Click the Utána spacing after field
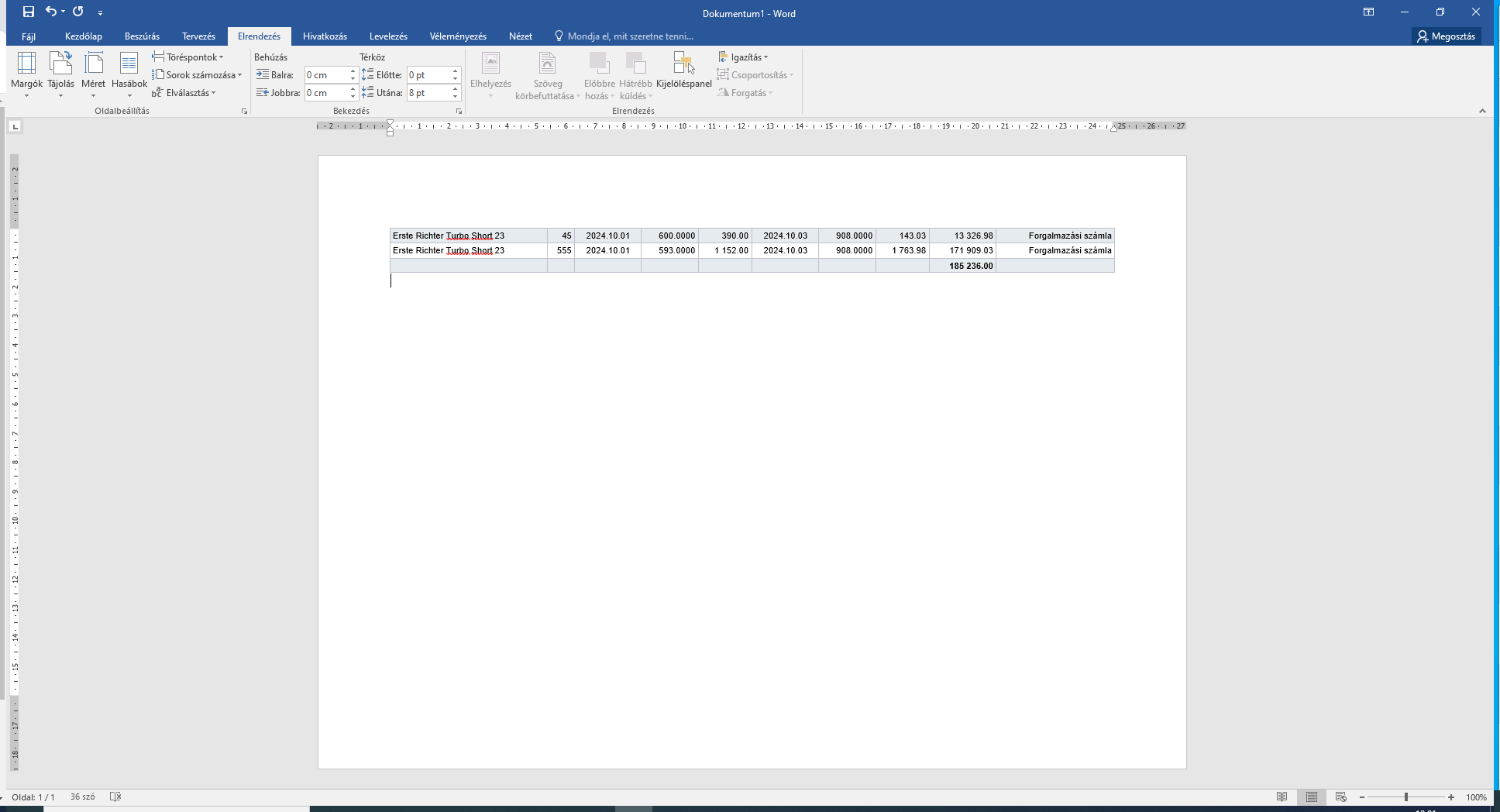Image resolution: width=1500 pixels, height=812 pixels. tap(428, 93)
